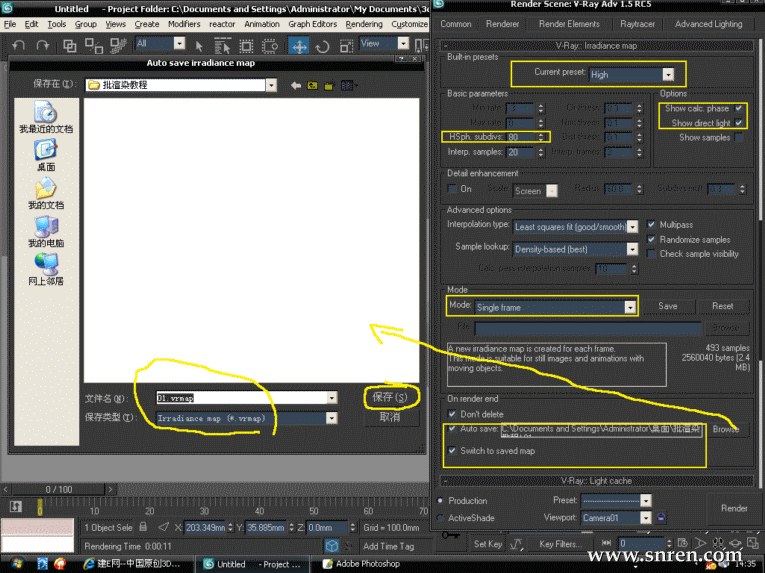Go back to previous folder in save dialog
The width and height of the screenshot is (765, 573).
296,86
